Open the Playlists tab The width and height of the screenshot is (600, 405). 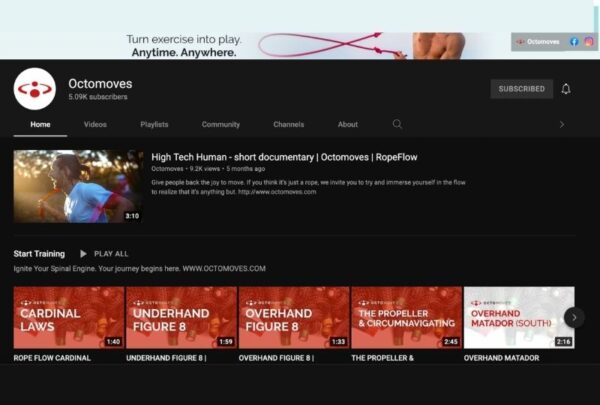[154, 125]
